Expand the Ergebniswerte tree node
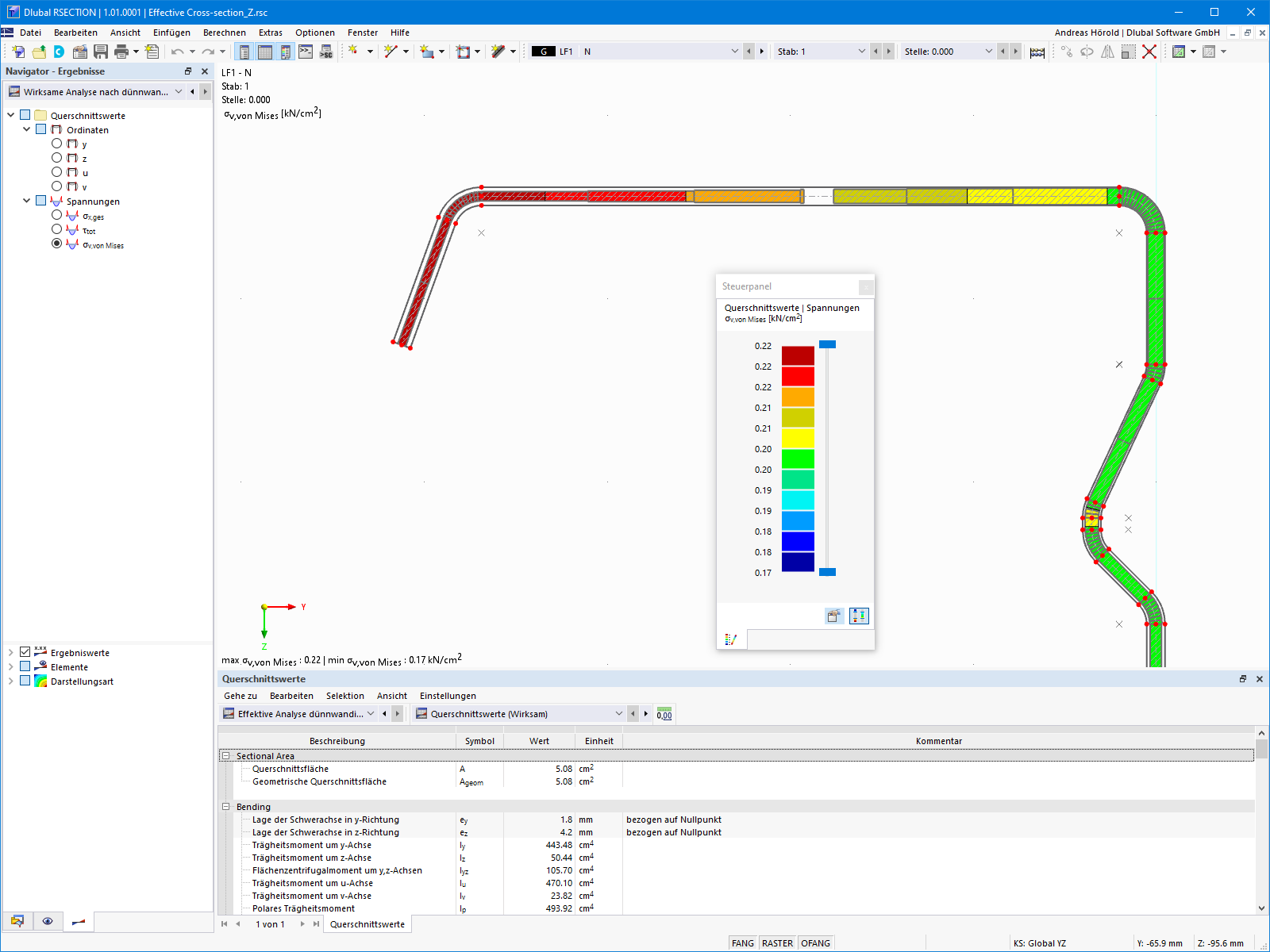The width and height of the screenshot is (1270, 952). tap(11, 652)
